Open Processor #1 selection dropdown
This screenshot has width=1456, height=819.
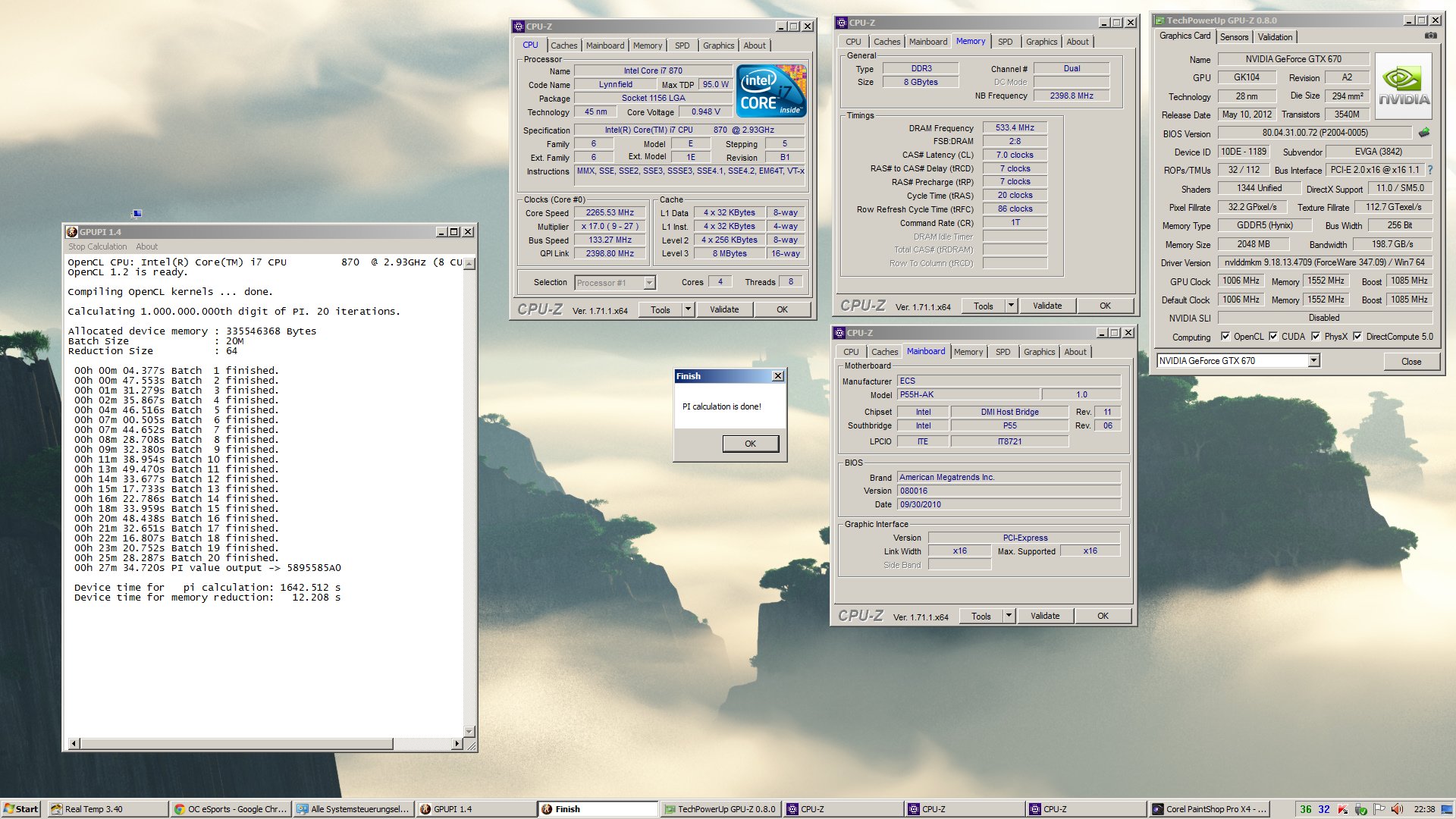649,283
